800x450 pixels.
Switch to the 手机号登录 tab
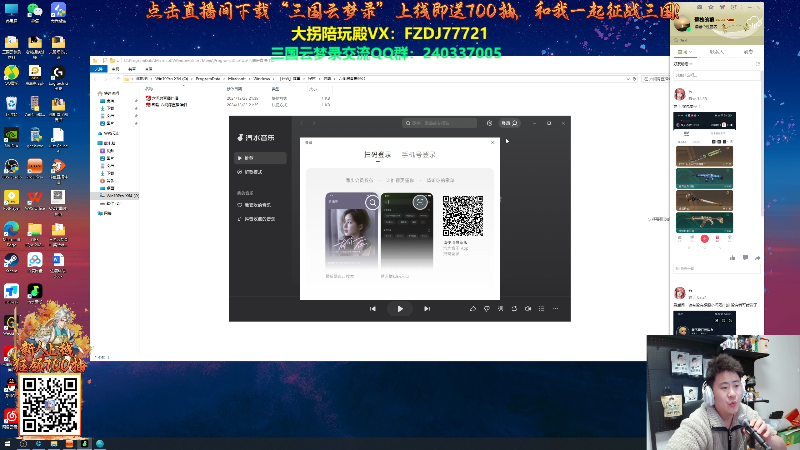[418, 155]
